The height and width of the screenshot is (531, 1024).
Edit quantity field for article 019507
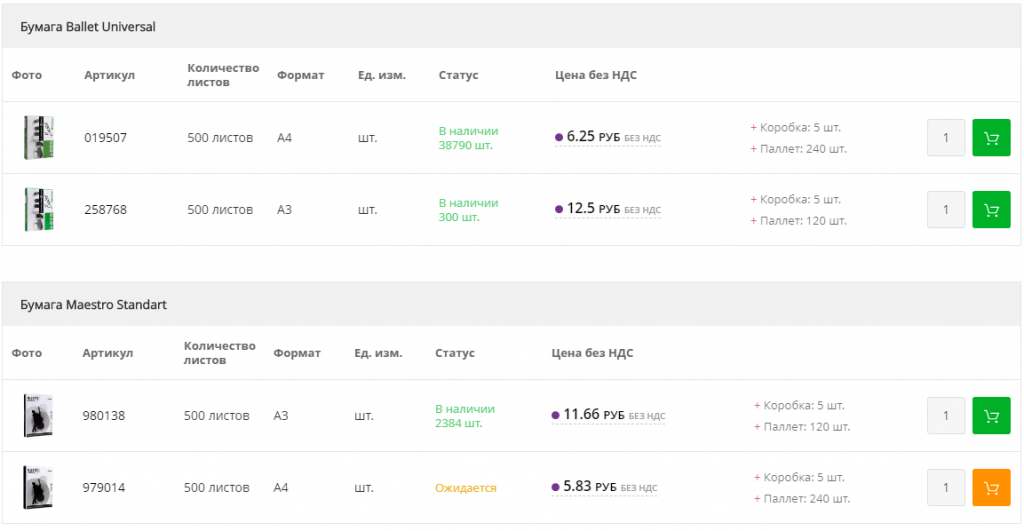pos(946,138)
